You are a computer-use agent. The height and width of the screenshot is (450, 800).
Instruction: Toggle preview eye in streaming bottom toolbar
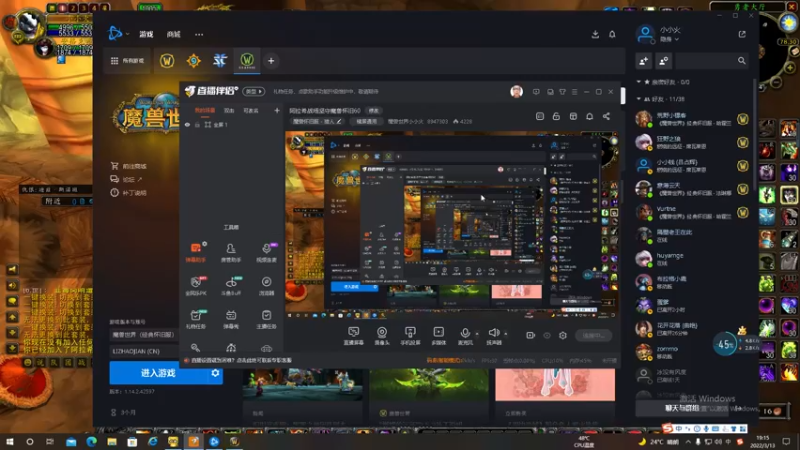pyautogui.click(x=546, y=336)
